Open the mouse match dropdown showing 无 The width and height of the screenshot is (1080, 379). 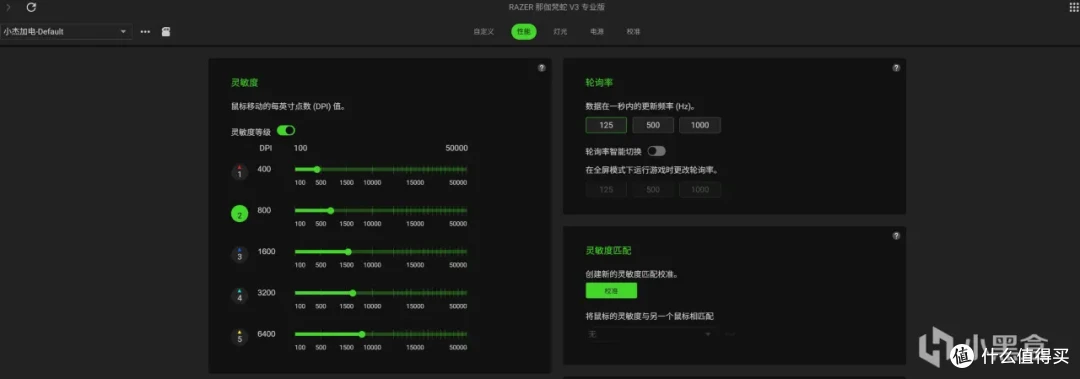click(x=650, y=334)
